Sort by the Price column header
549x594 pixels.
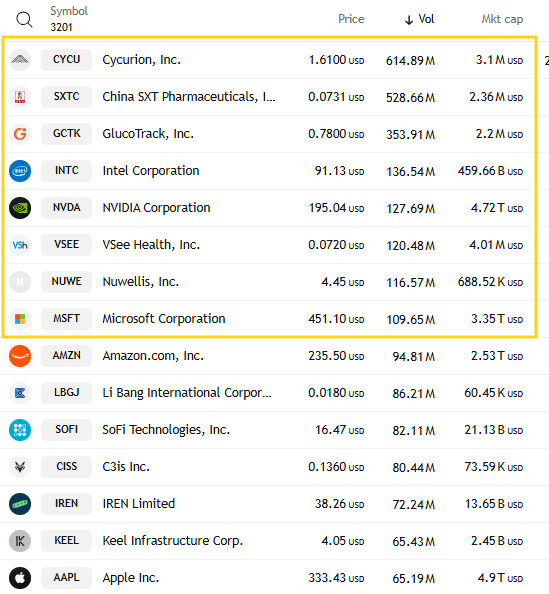(x=351, y=19)
